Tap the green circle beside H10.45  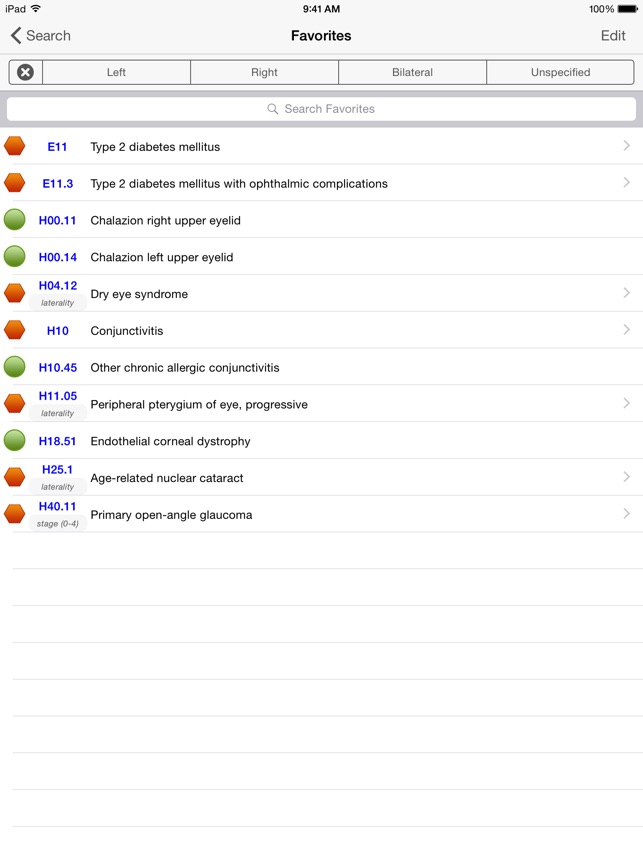pos(15,367)
